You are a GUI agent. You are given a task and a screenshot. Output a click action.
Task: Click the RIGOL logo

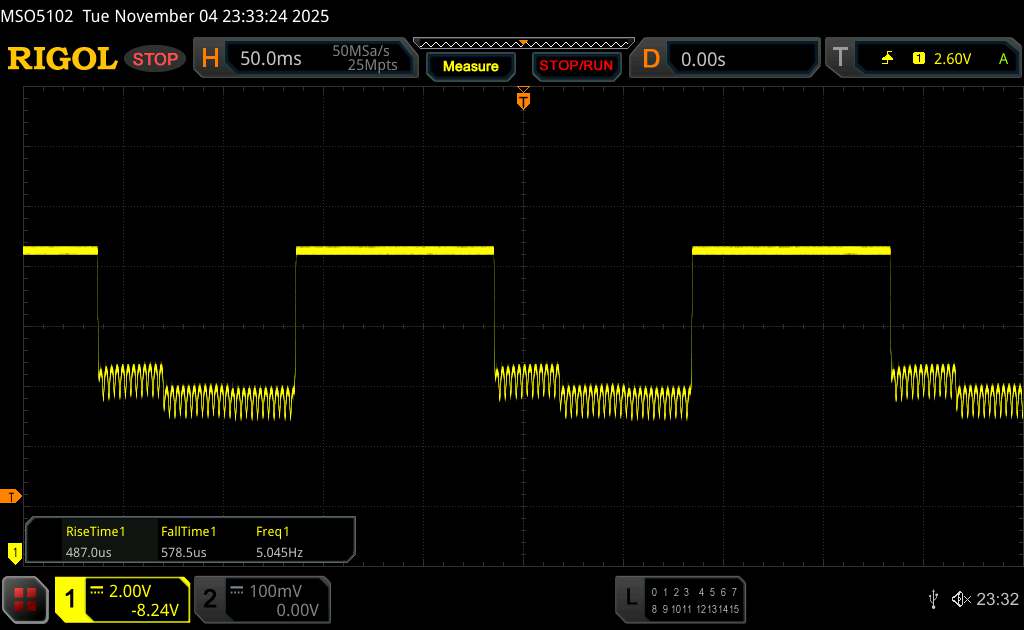click(62, 59)
